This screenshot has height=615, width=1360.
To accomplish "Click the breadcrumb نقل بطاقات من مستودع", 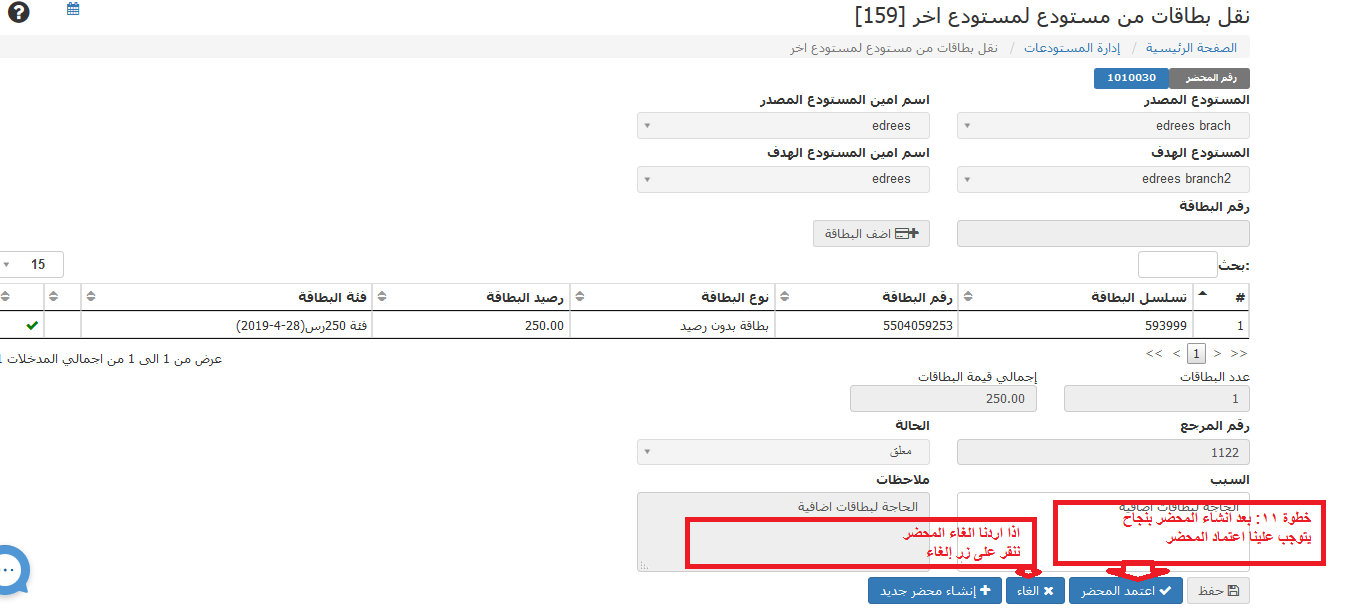I will [x=894, y=48].
